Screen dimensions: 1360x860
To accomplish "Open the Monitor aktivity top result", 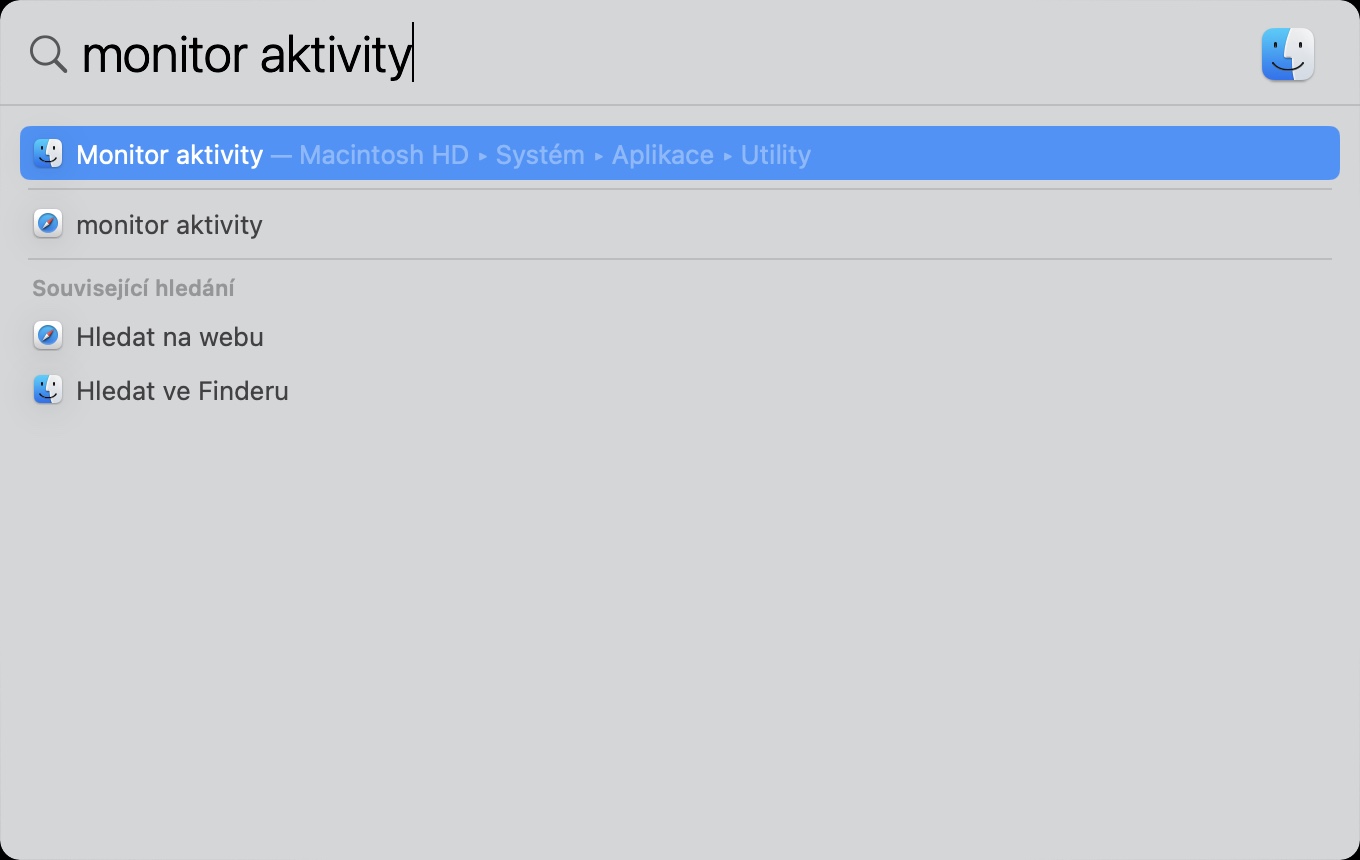I will click(x=170, y=154).
